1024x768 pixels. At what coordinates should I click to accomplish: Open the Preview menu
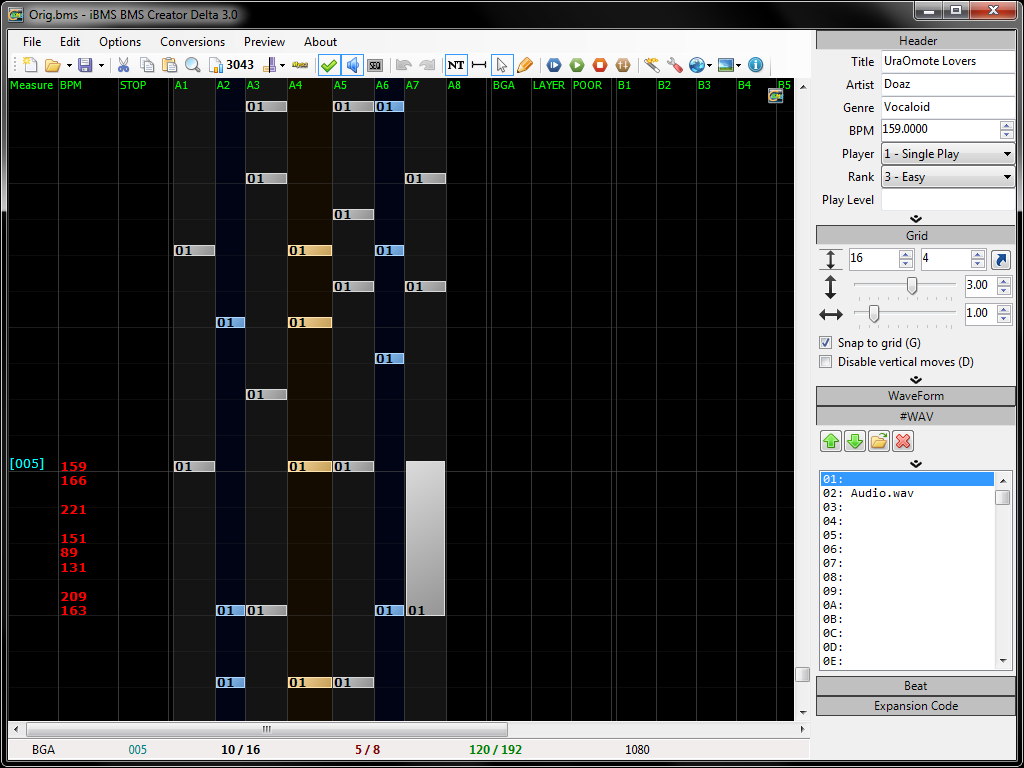[x=264, y=42]
